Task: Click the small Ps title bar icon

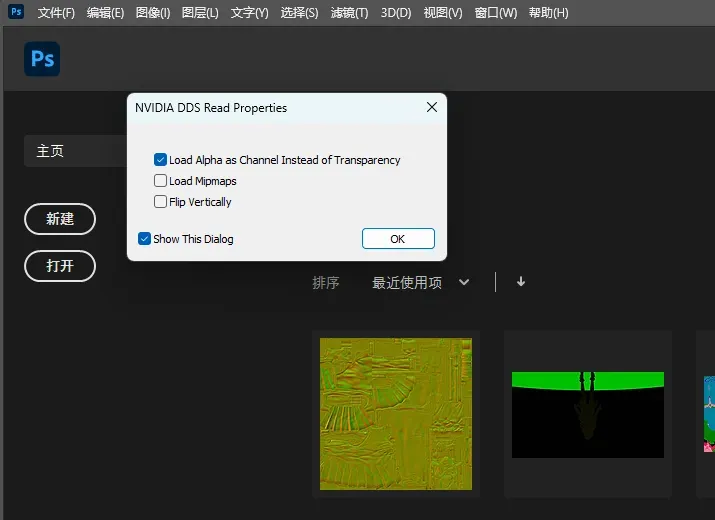Action: (16, 12)
